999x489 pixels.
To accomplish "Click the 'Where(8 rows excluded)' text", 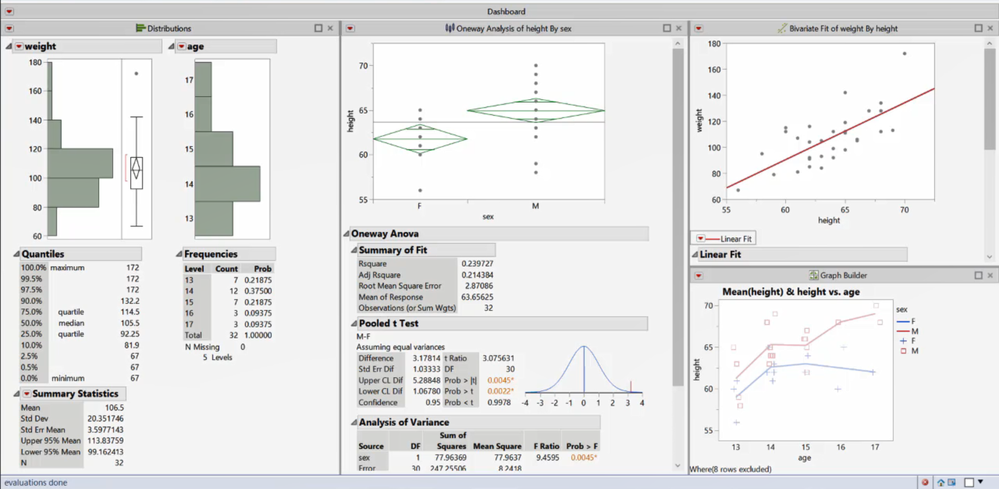I will point(731,469).
